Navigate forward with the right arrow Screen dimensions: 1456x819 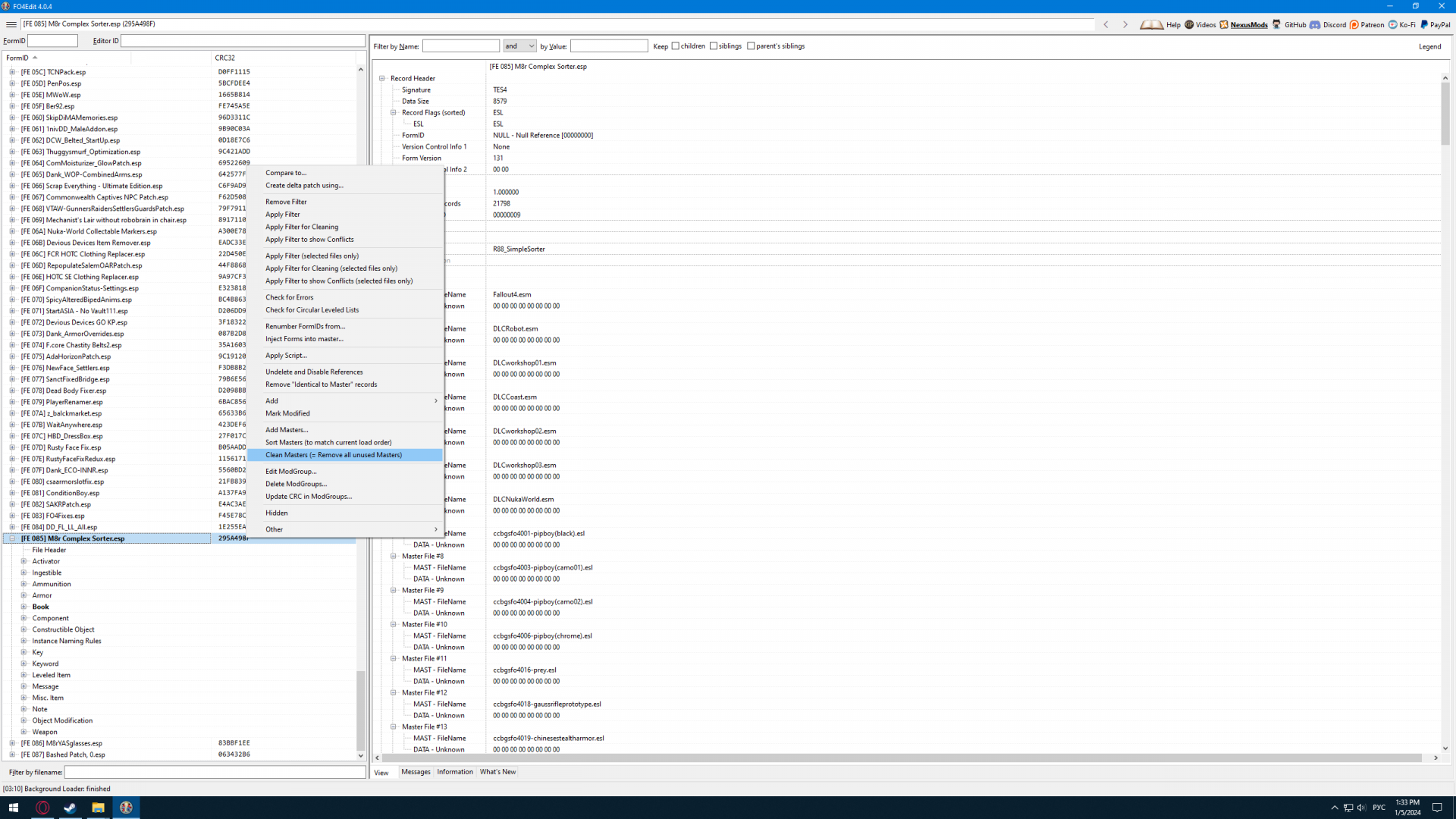coord(1125,24)
